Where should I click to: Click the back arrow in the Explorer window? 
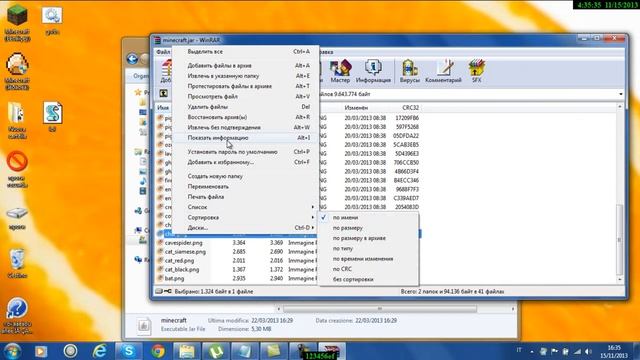pos(132,59)
